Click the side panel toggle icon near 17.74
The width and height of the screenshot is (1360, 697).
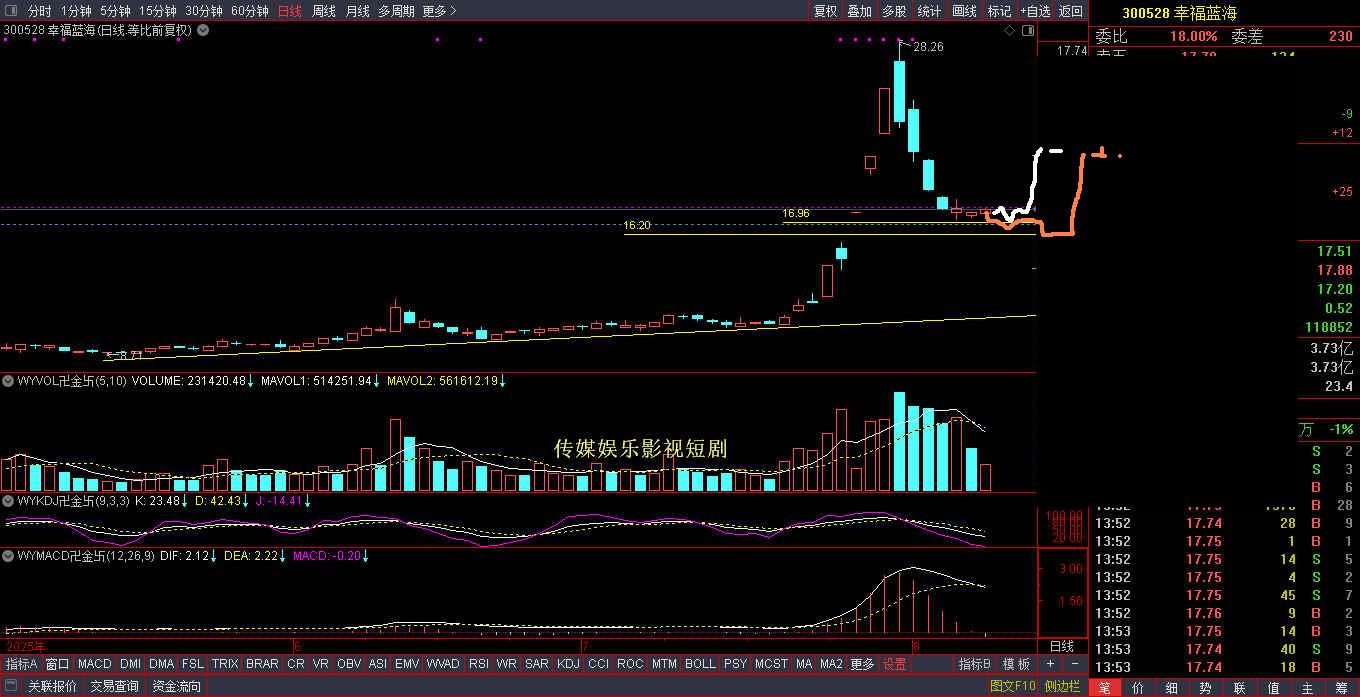point(1030,31)
